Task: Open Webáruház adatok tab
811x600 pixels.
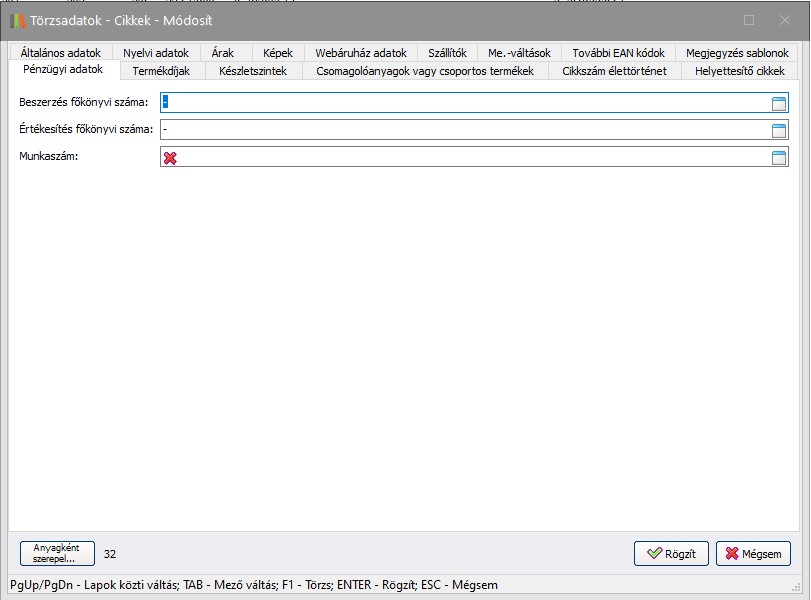Action: [360, 53]
